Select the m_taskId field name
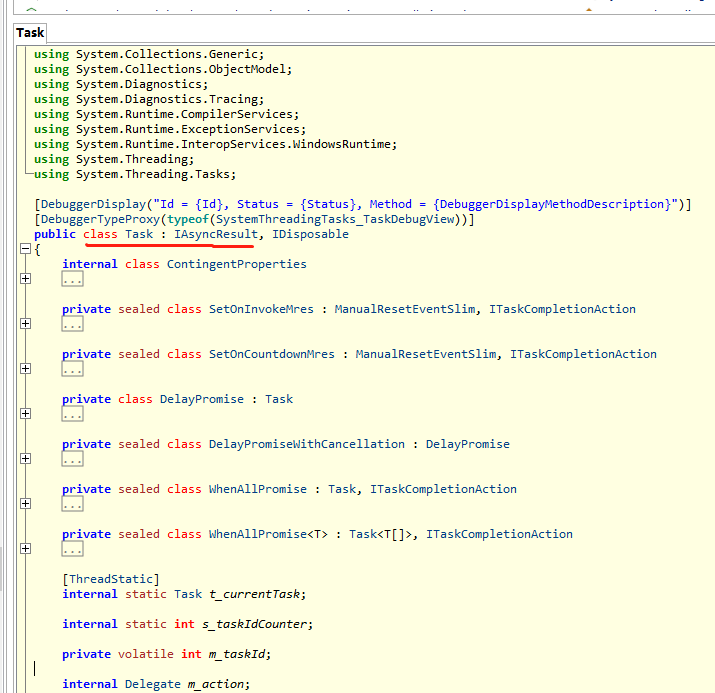This screenshot has height=693, width=715. [x=237, y=654]
